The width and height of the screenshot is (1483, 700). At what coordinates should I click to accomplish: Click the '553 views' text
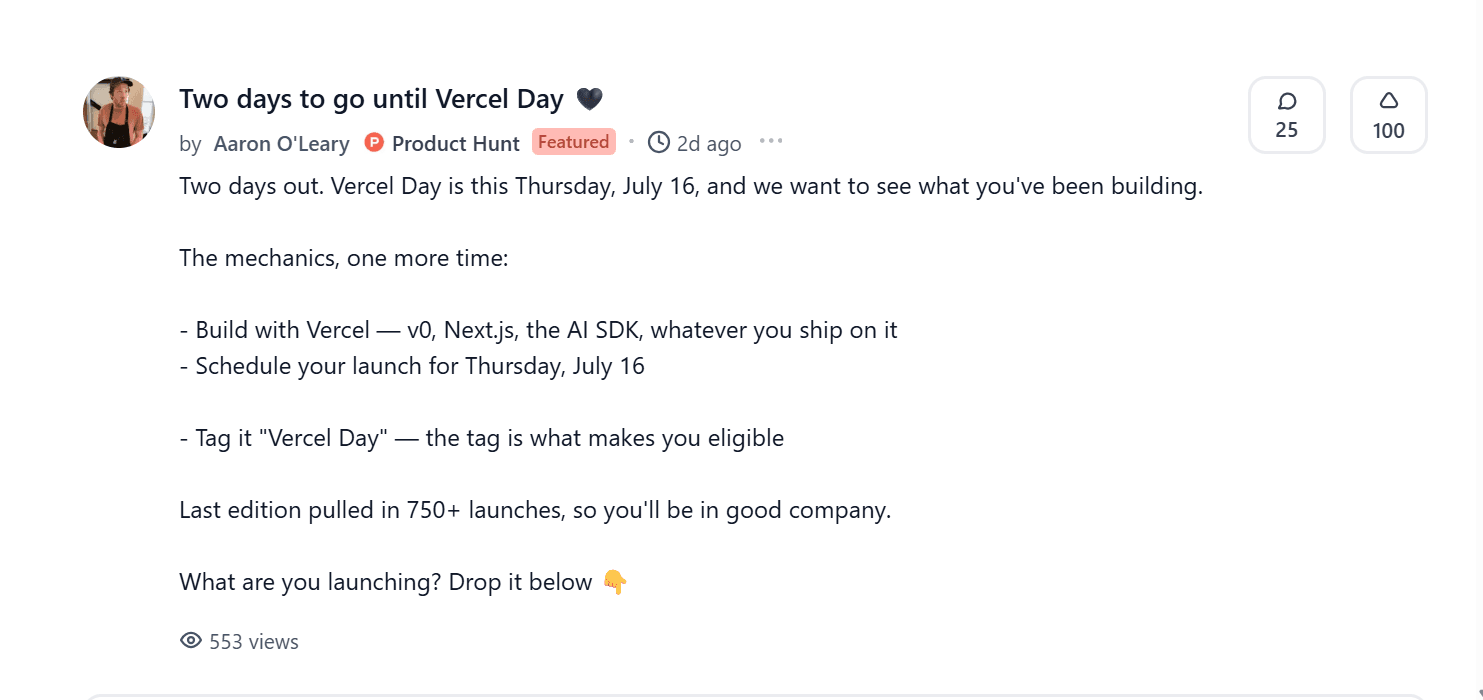point(254,642)
